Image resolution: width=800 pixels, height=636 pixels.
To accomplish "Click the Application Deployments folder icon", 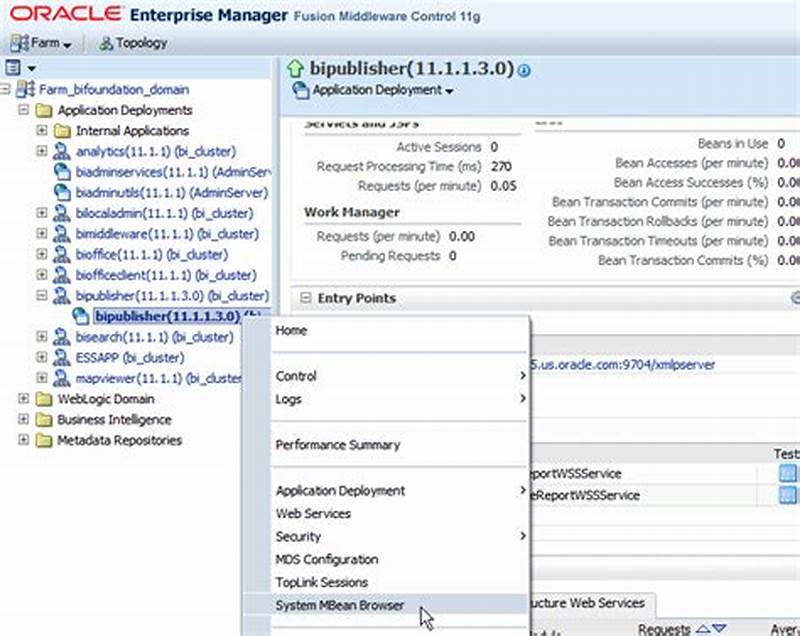I will coord(42,110).
